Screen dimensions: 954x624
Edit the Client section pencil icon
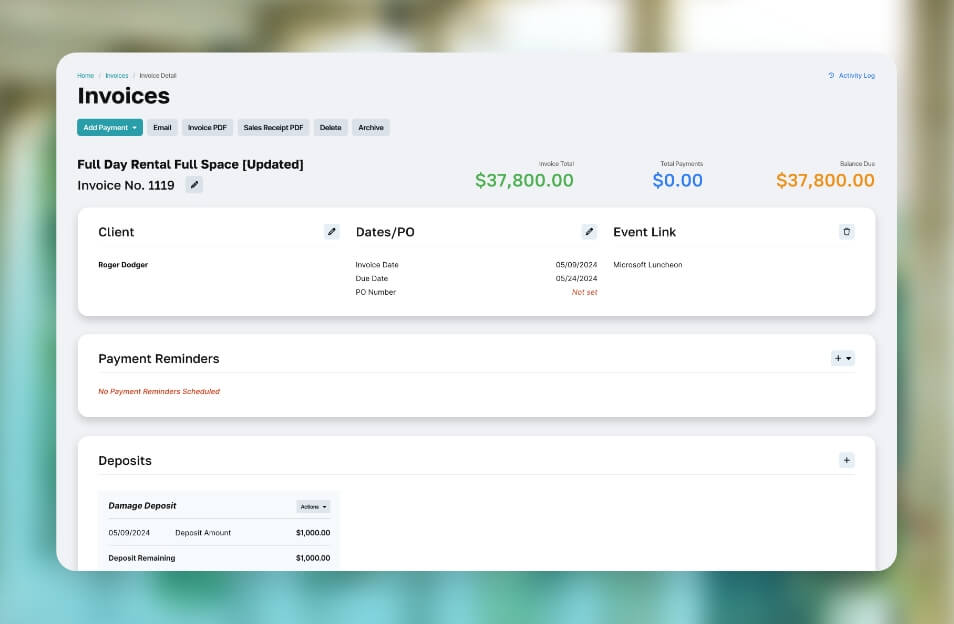tap(332, 232)
